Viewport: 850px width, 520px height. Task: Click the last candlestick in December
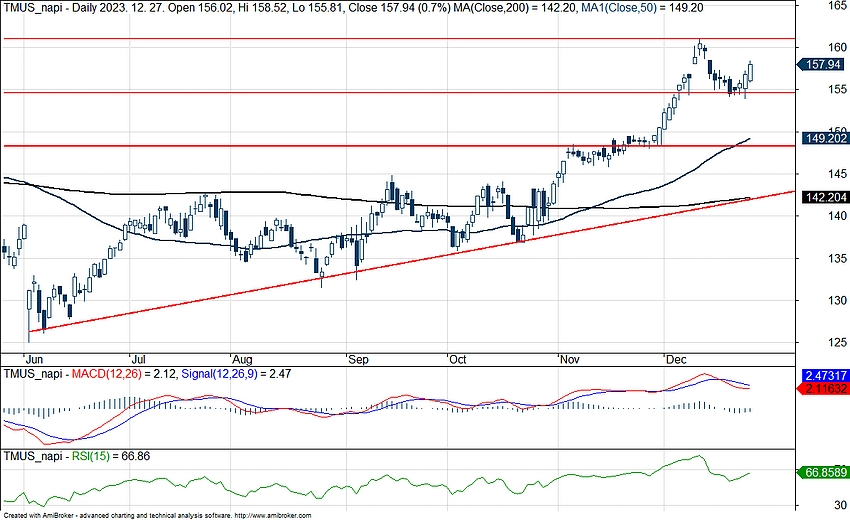(751, 72)
